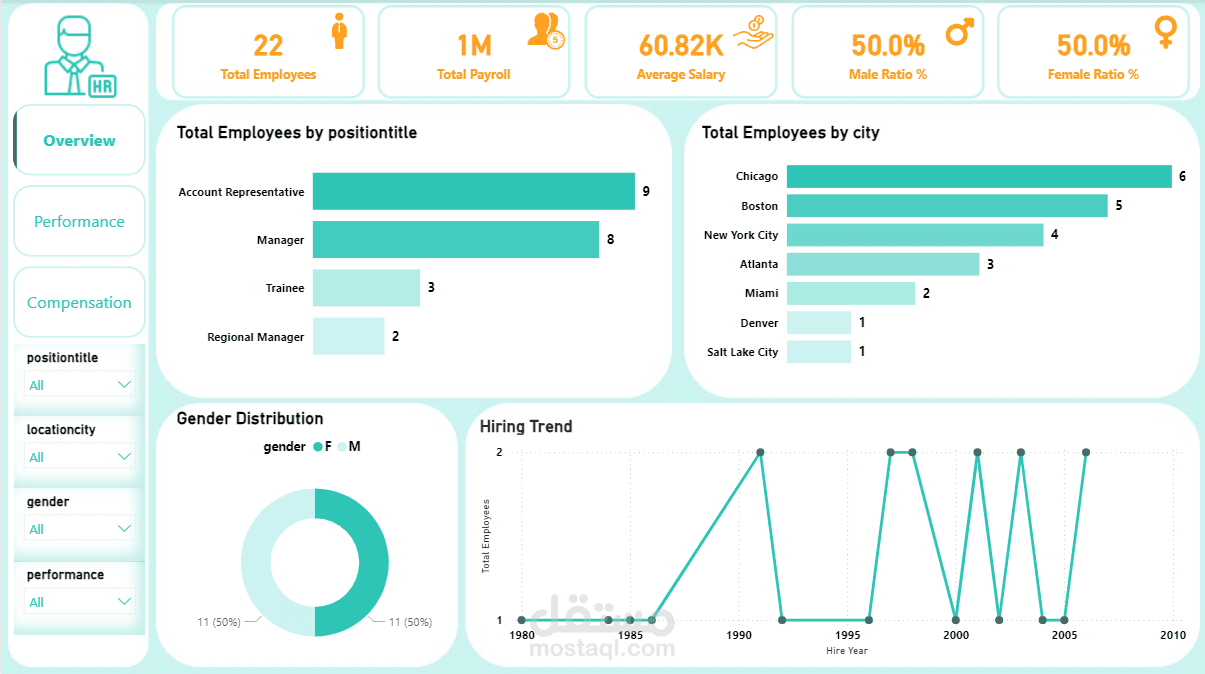Click the 60.82K Average Salary value

[x=680, y=45]
